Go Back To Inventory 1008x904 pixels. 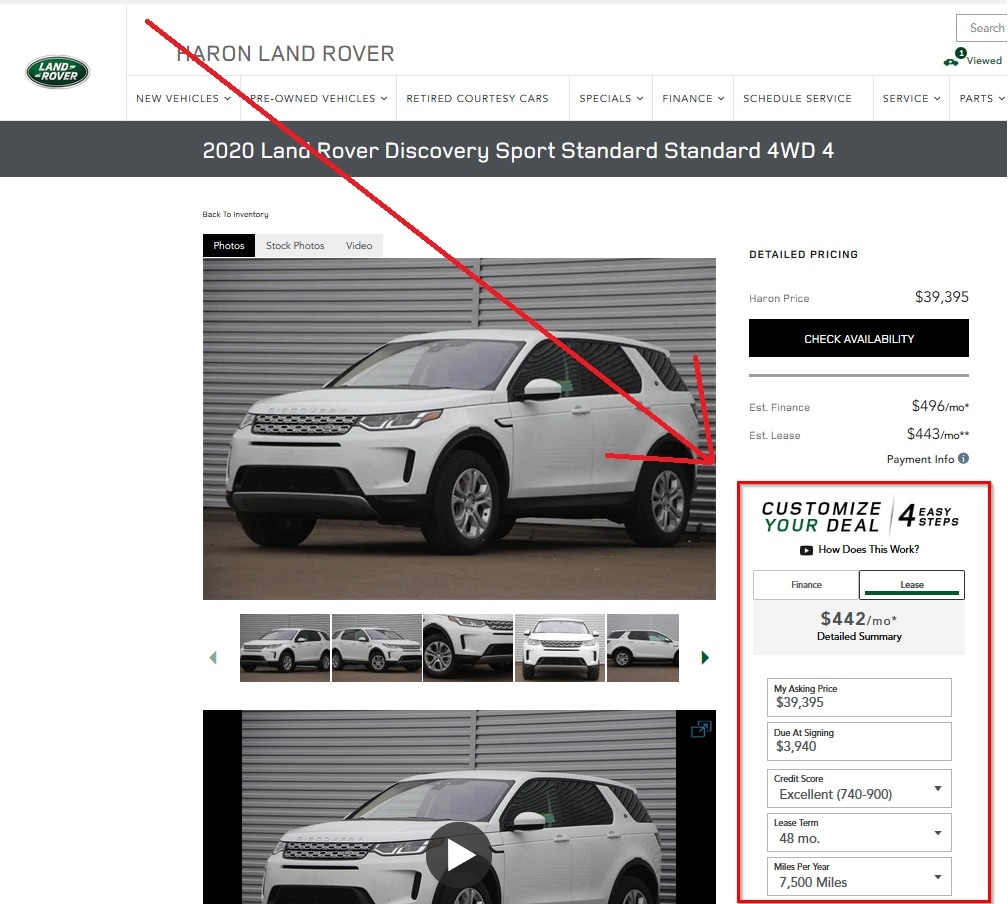235,214
